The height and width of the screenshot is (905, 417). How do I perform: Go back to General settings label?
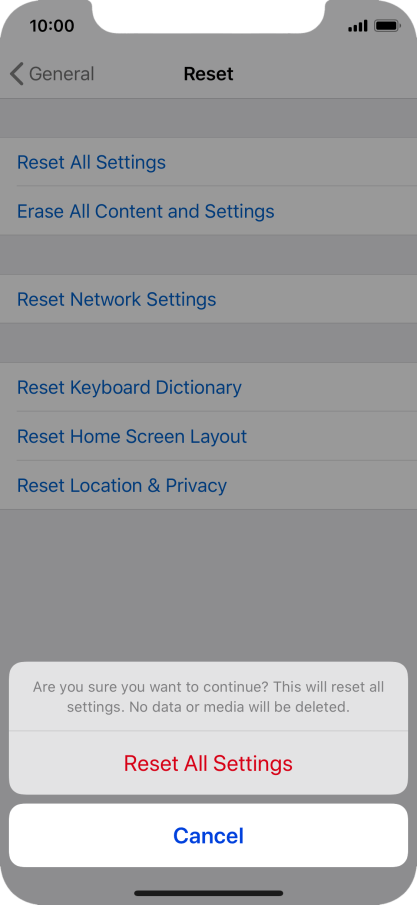click(61, 74)
